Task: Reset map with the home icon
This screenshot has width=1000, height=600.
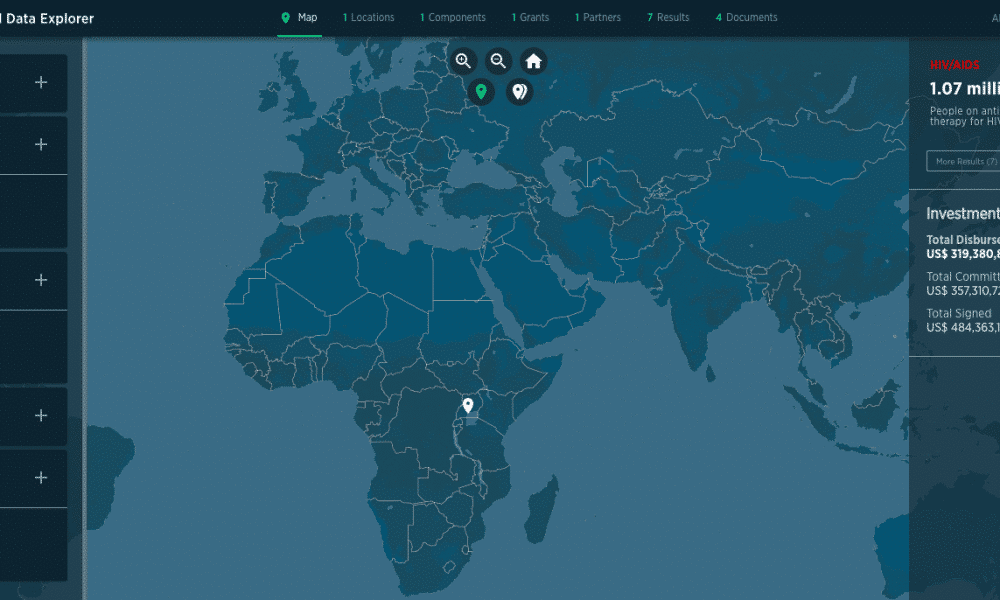Action: coord(534,61)
